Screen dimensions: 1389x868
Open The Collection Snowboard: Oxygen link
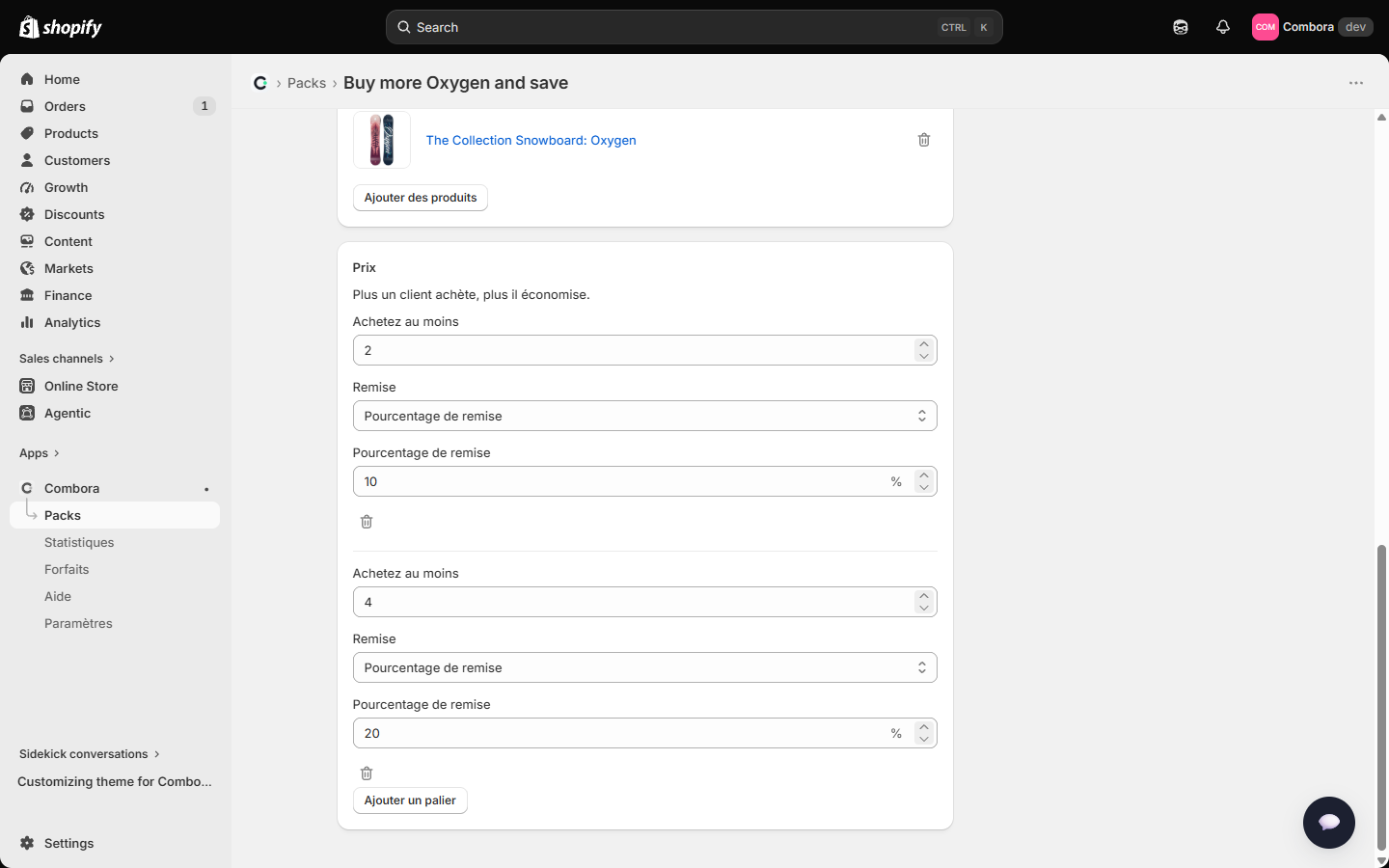coord(531,140)
